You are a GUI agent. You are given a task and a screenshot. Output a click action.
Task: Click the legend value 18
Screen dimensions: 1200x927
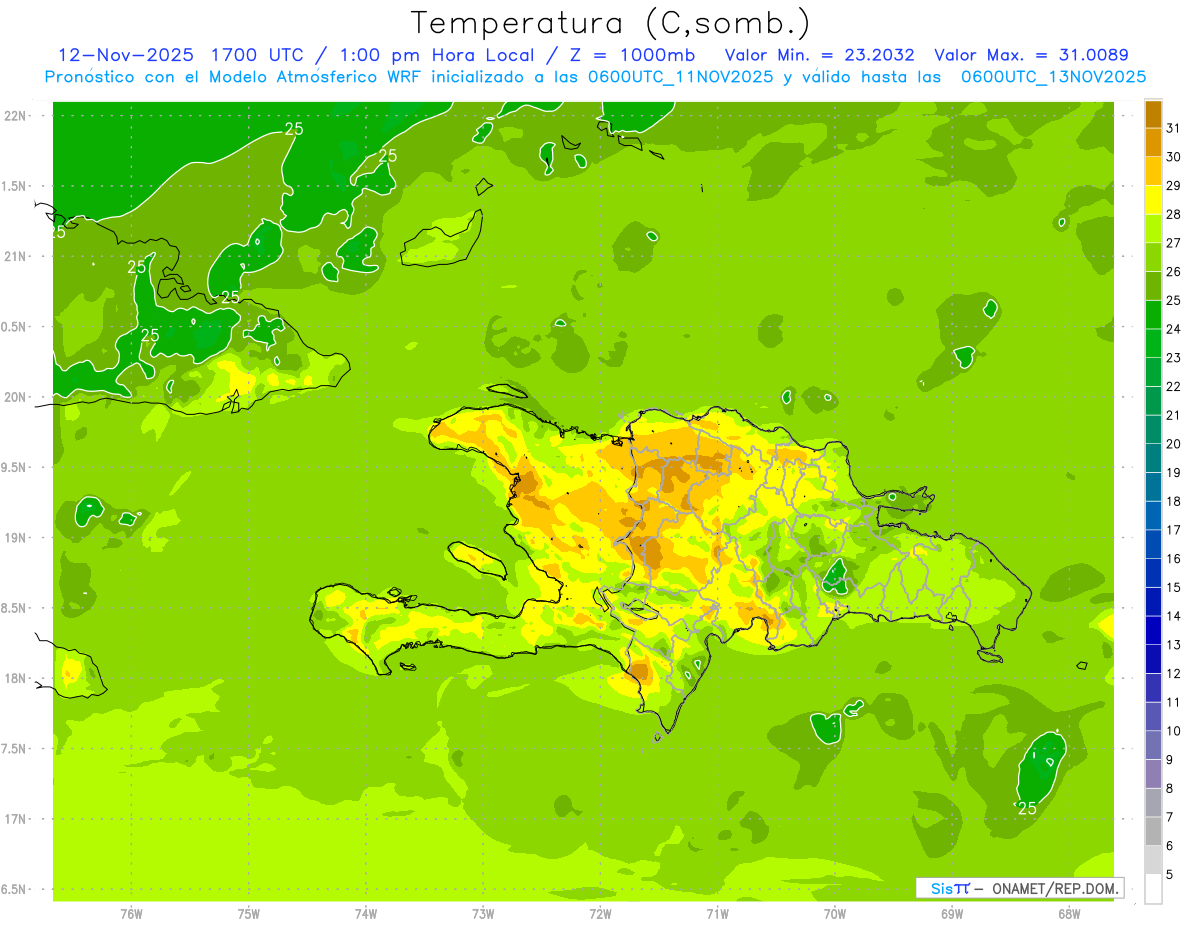1173,501
